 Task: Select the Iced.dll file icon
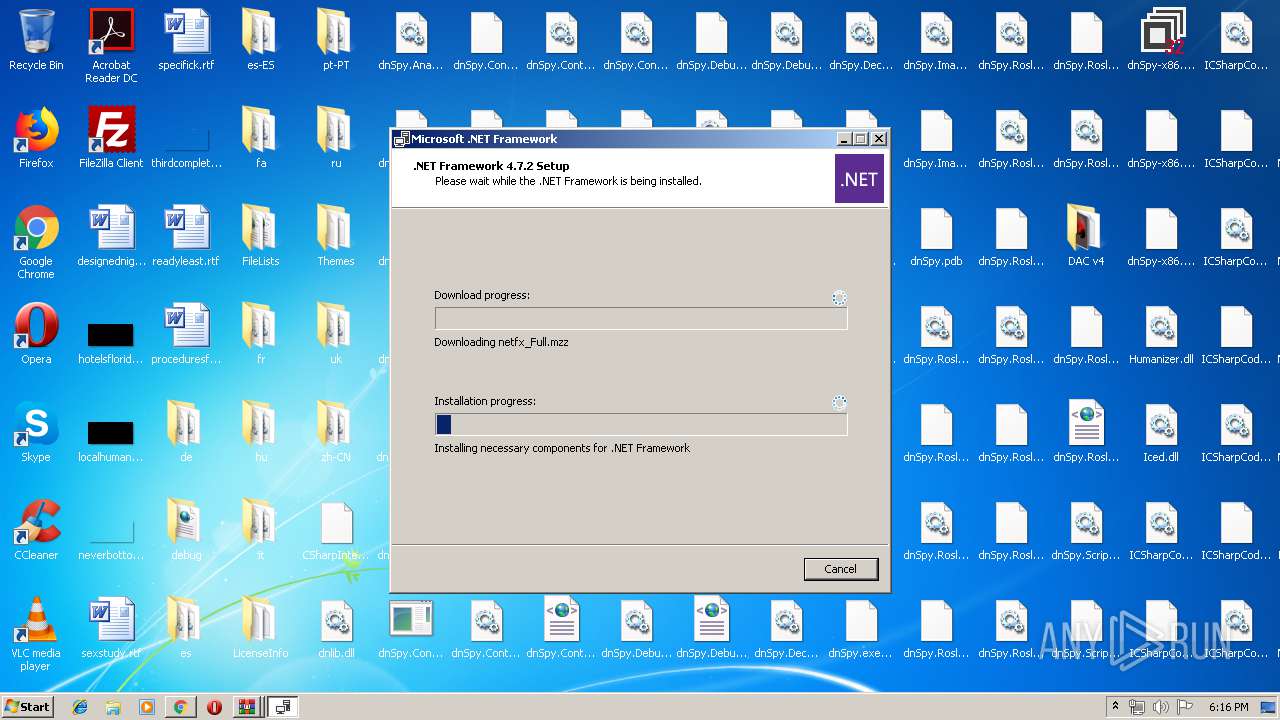[x=1161, y=433]
